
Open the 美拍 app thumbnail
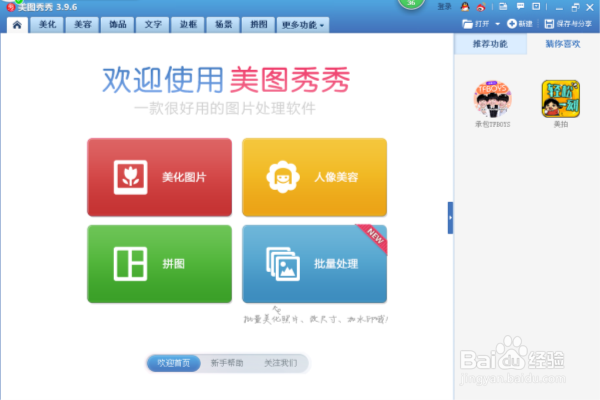click(x=561, y=99)
